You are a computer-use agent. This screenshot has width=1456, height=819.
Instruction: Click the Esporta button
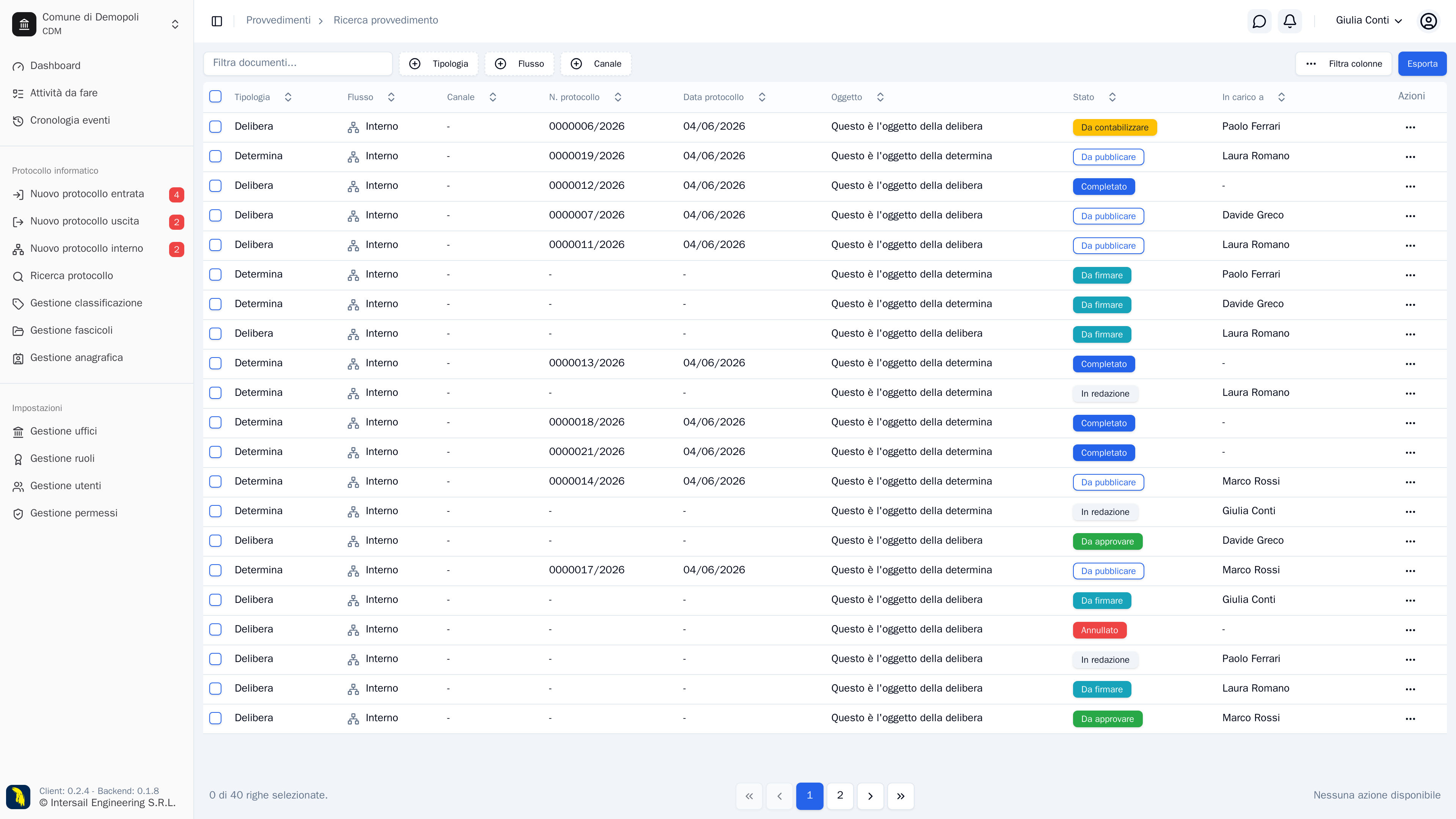1422,64
